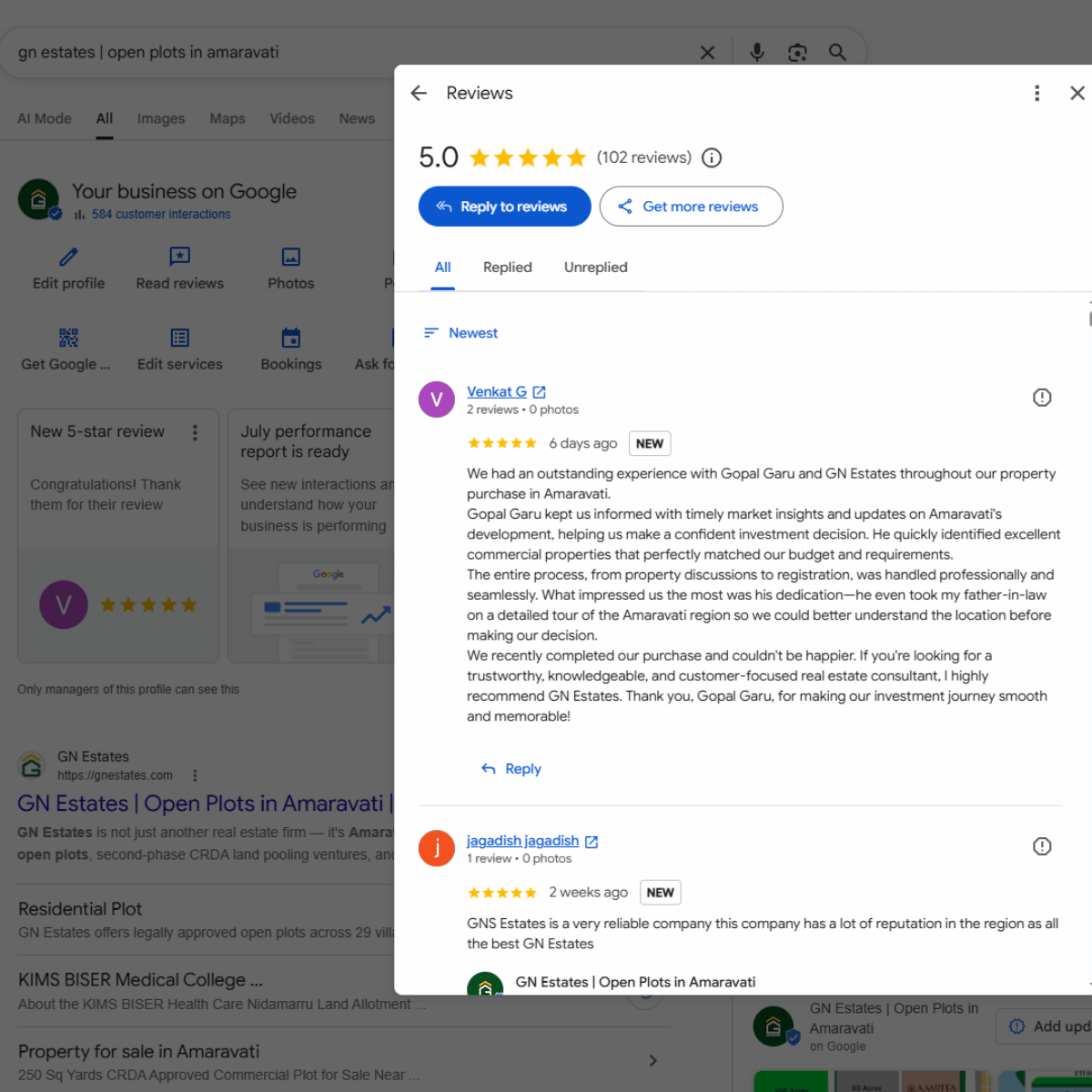Viewport: 1092px width, 1092px height.
Task: Reply to Venkat G's review
Action: click(511, 769)
